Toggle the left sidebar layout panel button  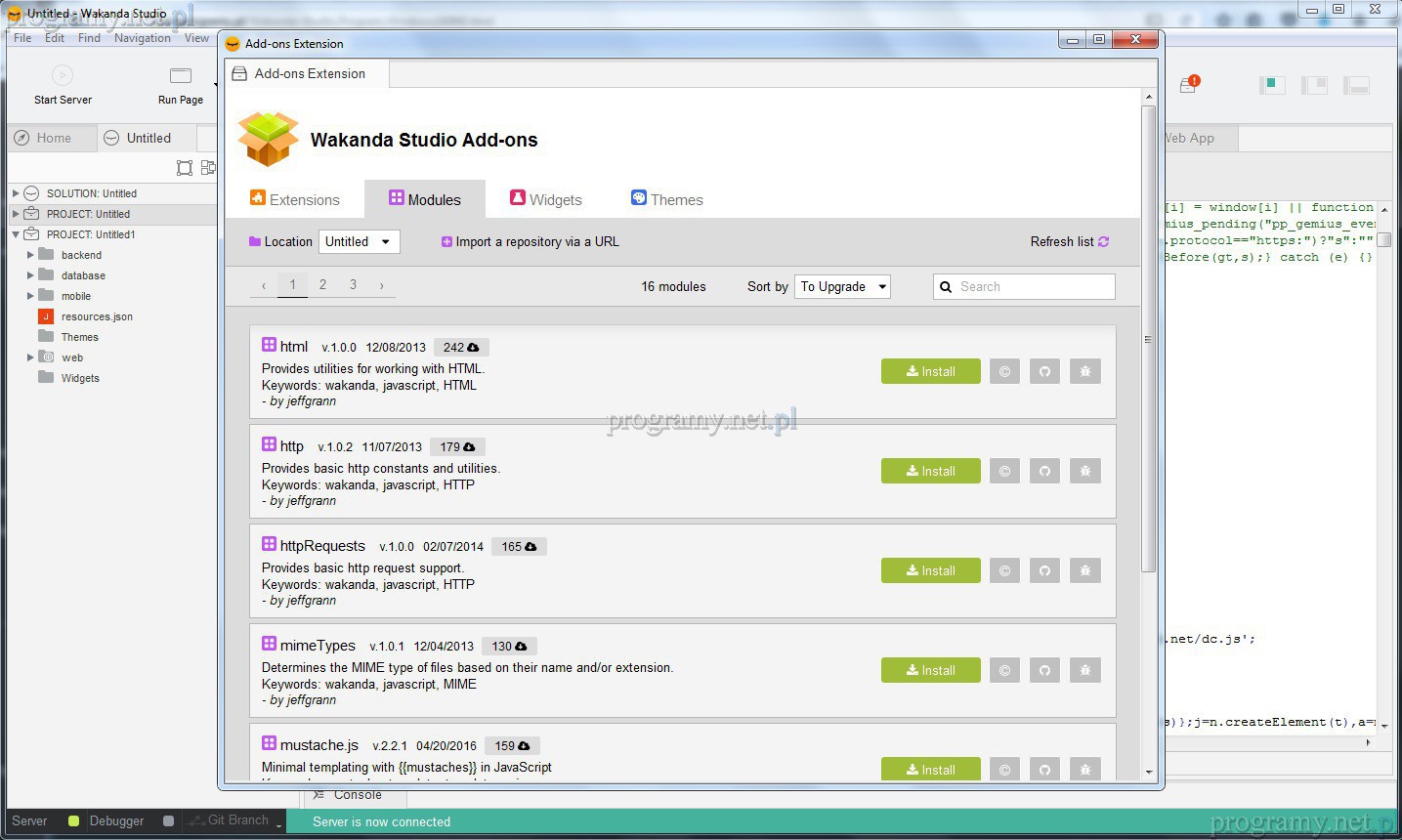(x=1271, y=85)
